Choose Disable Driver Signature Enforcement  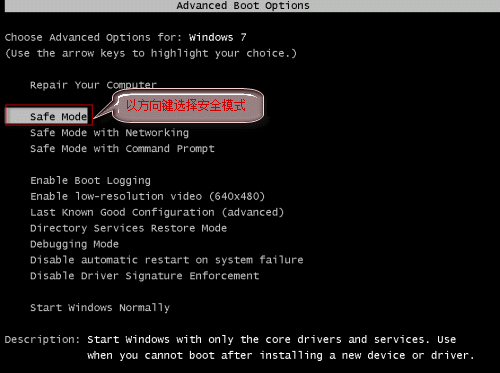144,276
